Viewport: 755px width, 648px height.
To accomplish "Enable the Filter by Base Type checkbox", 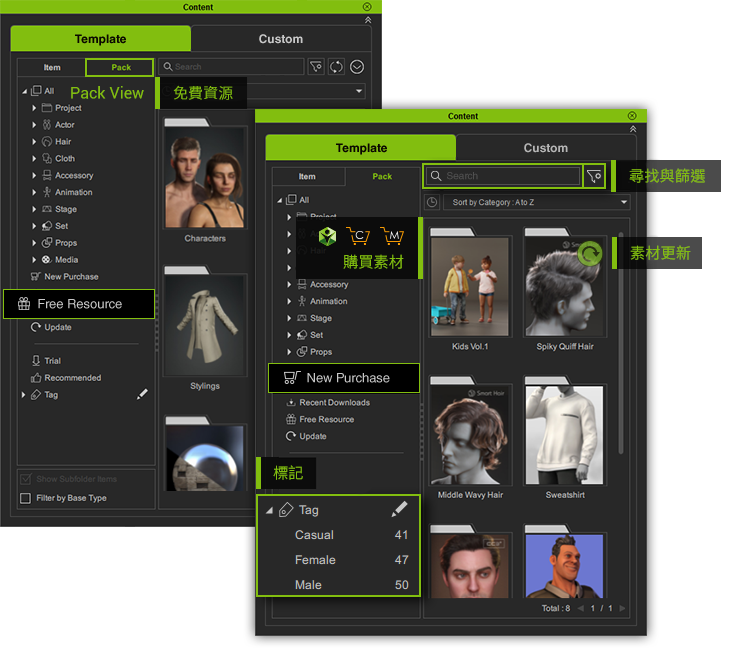I will tap(26, 498).
